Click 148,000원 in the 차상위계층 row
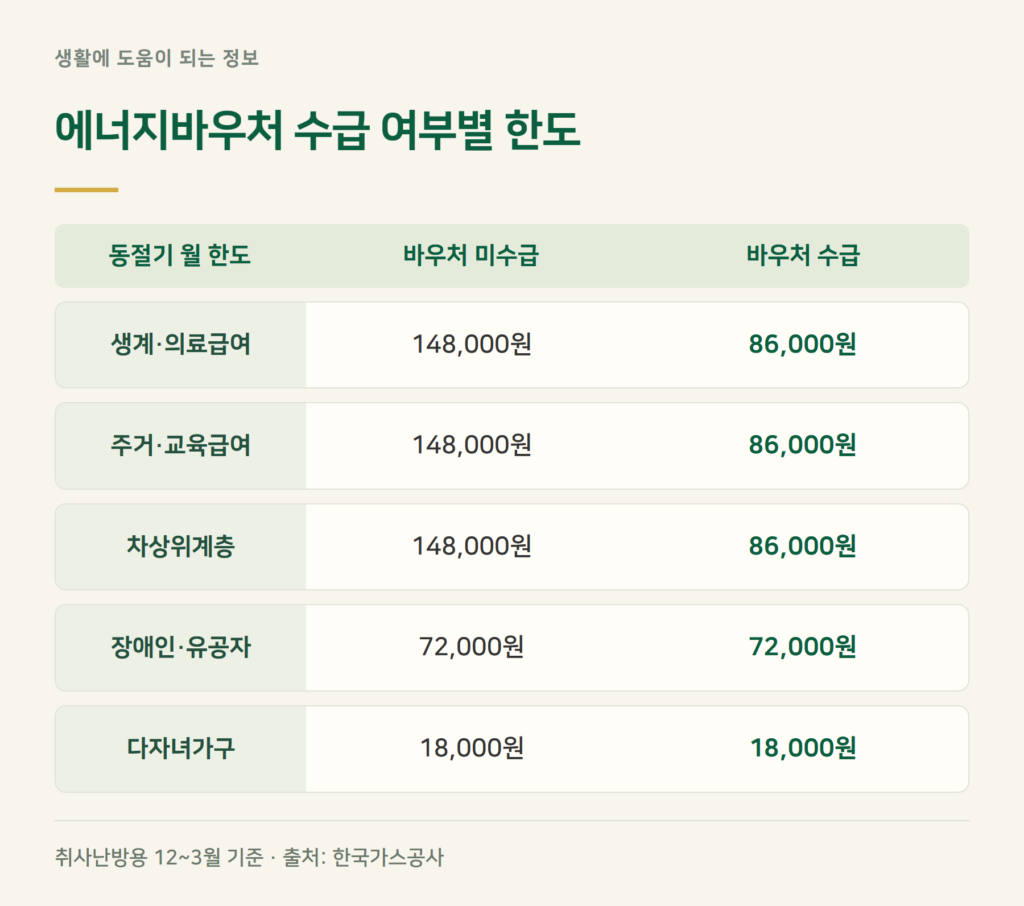Screen dimensions: 1024x906 (472, 546)
